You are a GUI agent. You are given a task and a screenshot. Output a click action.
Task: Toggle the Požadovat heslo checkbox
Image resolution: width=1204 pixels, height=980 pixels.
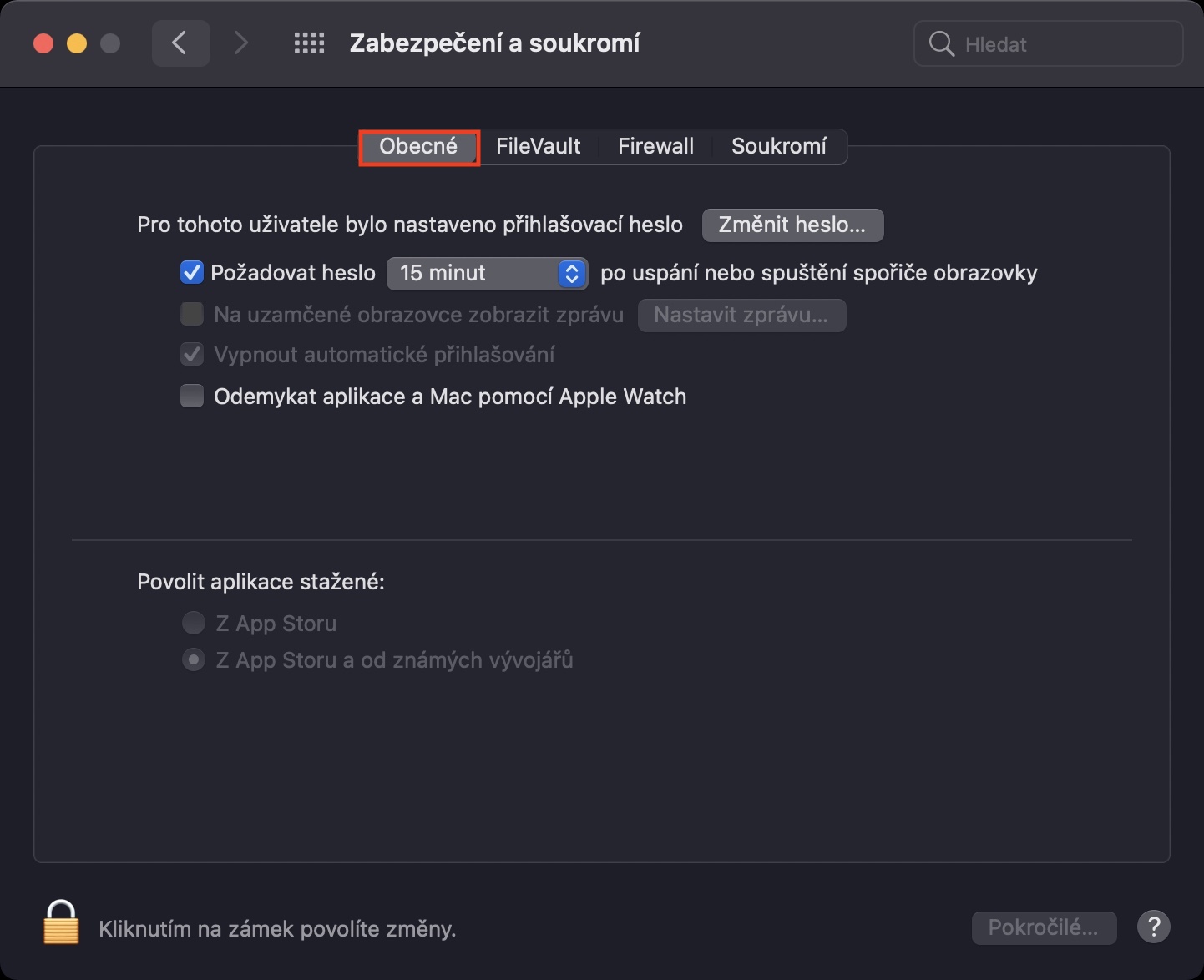coord(192,273)
